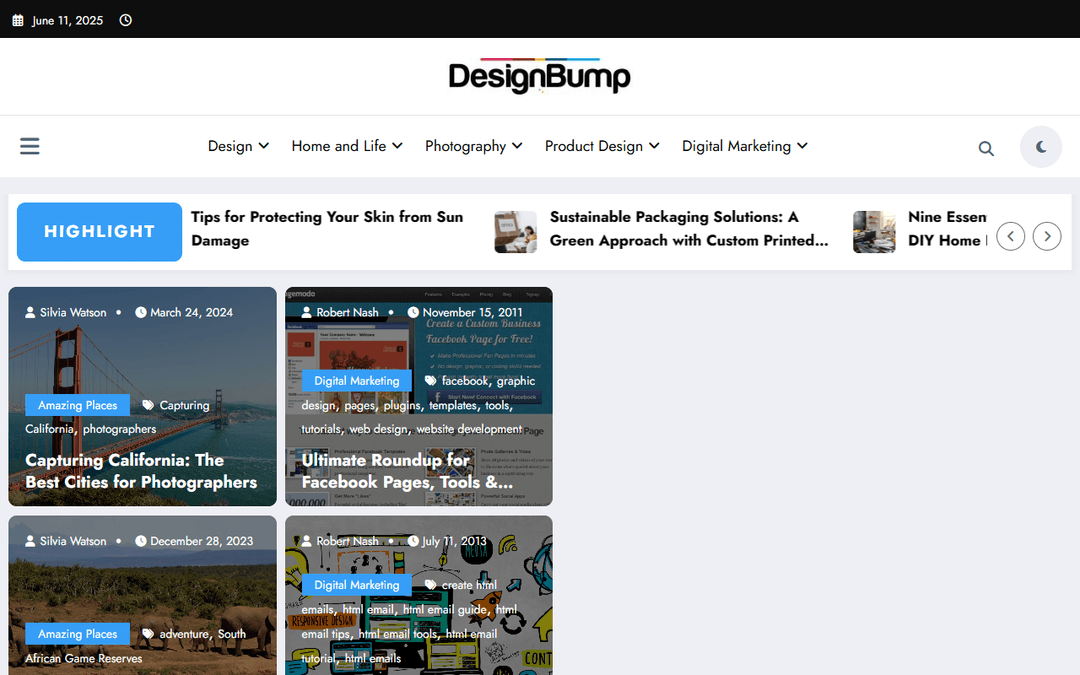Click user icon beside Silvia Watson, California post
This screenshot has height=675, width=1080.
point(30,312)
